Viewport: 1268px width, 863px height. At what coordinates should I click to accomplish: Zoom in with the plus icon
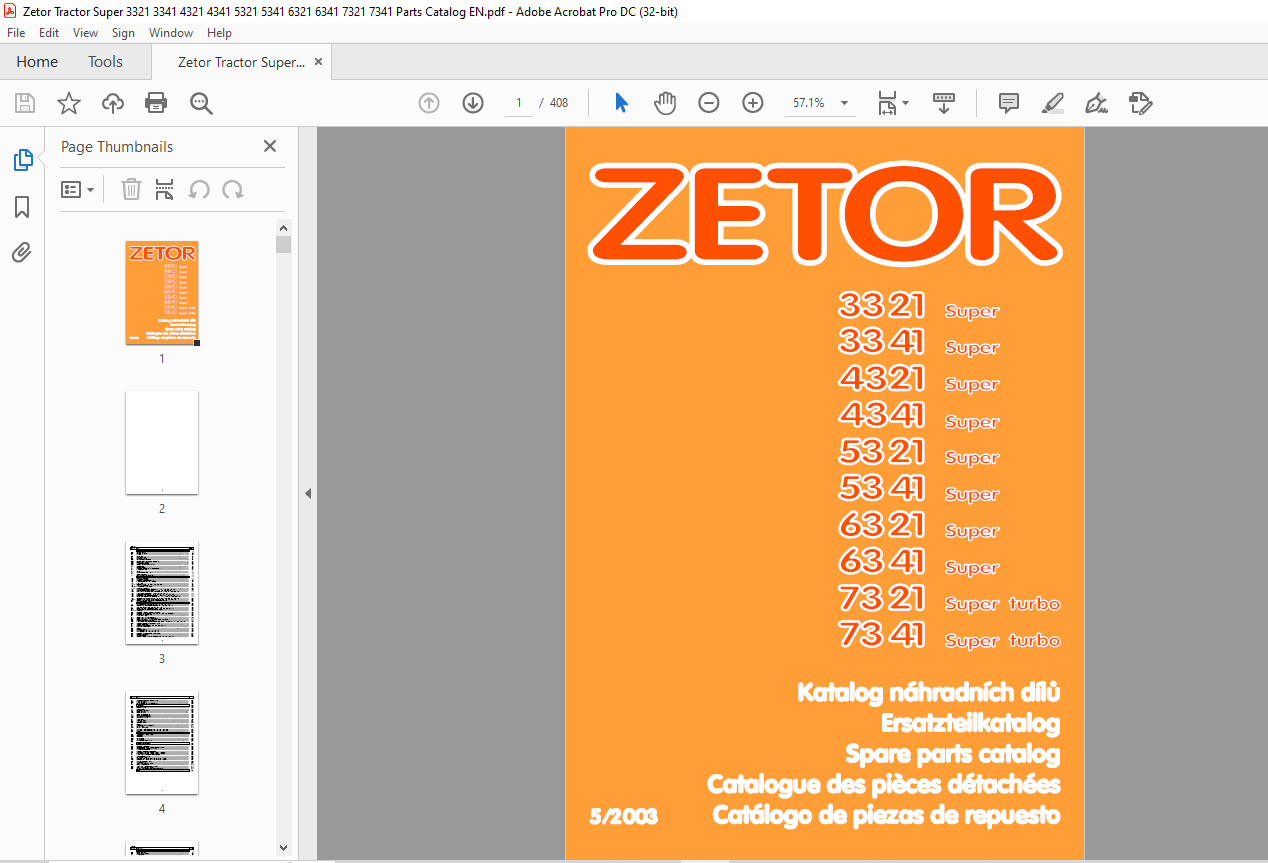[753, 103]
